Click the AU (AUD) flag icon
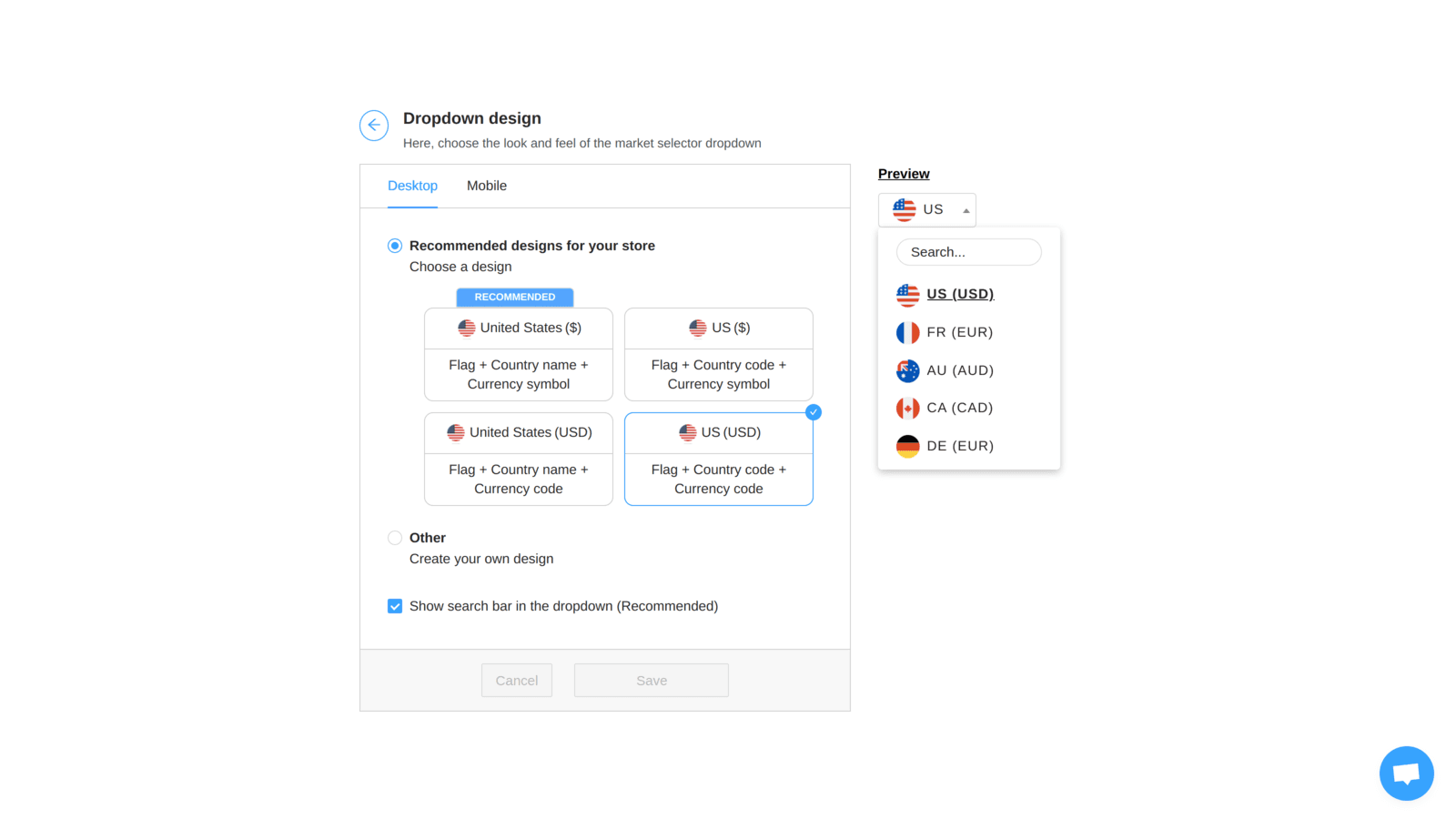The image size is (1456, 819). point(907,370)
